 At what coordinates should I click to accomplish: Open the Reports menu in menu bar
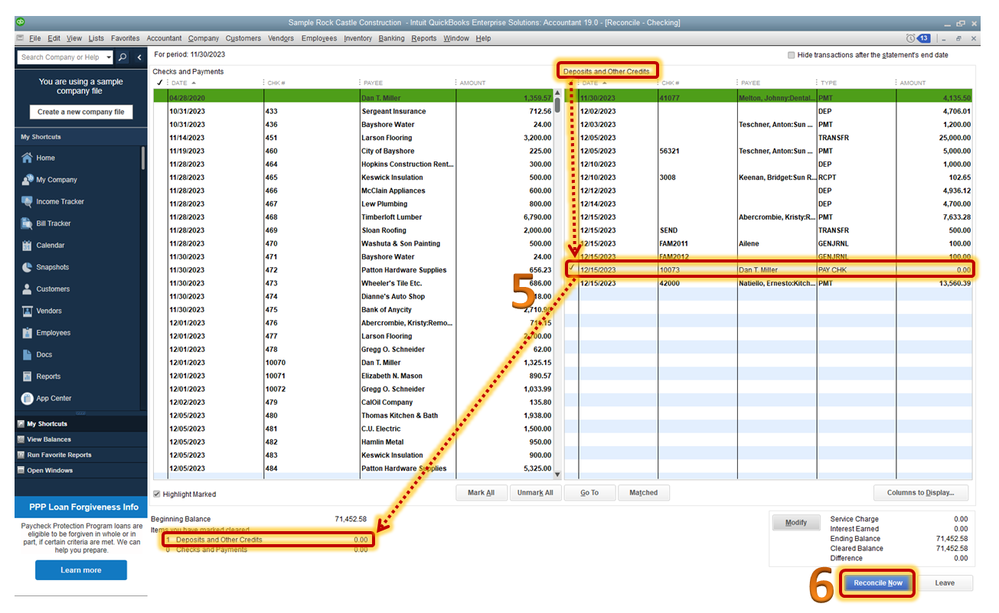[x=424, y=38]
